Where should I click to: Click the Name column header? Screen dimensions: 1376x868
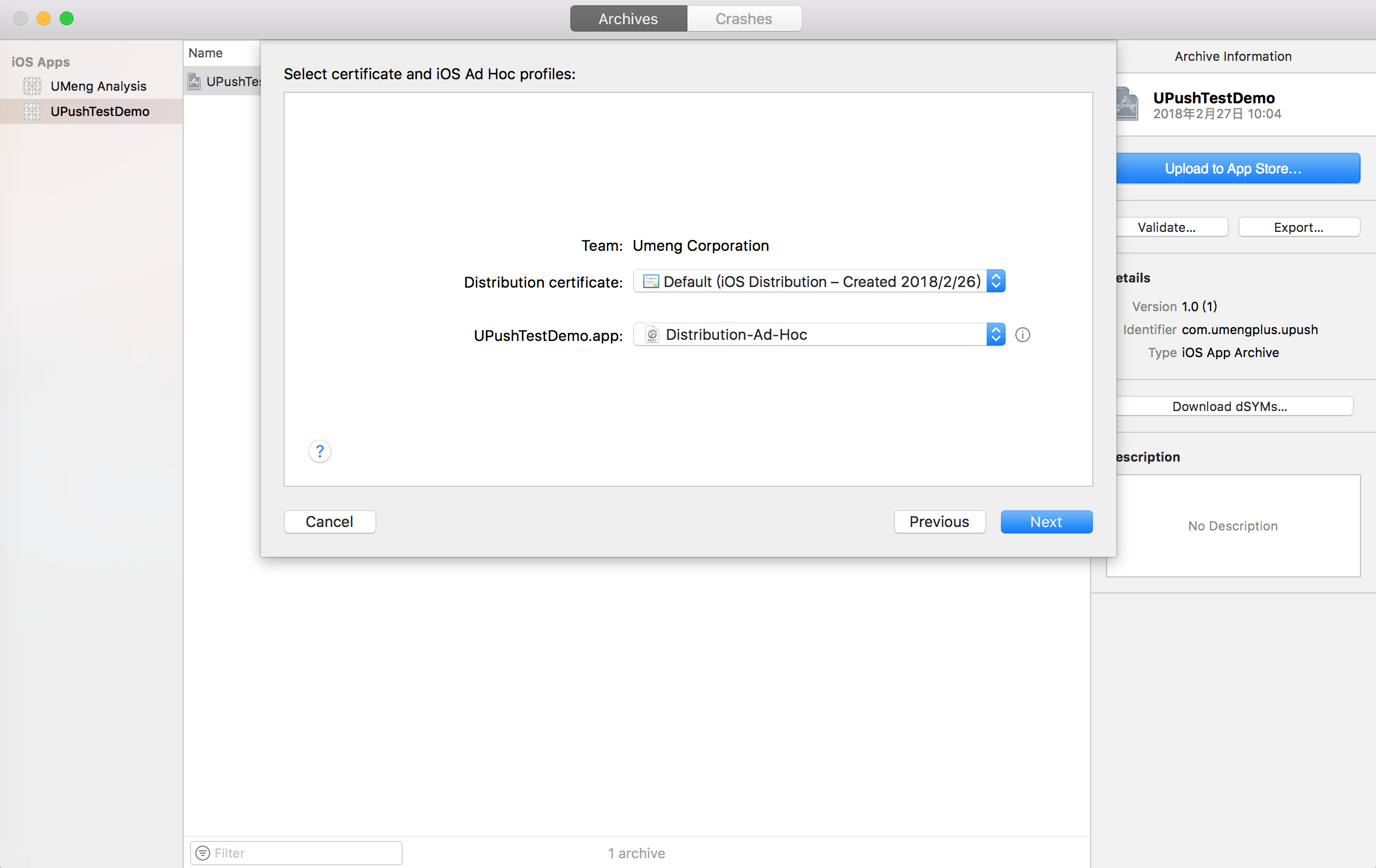point(206,53)
